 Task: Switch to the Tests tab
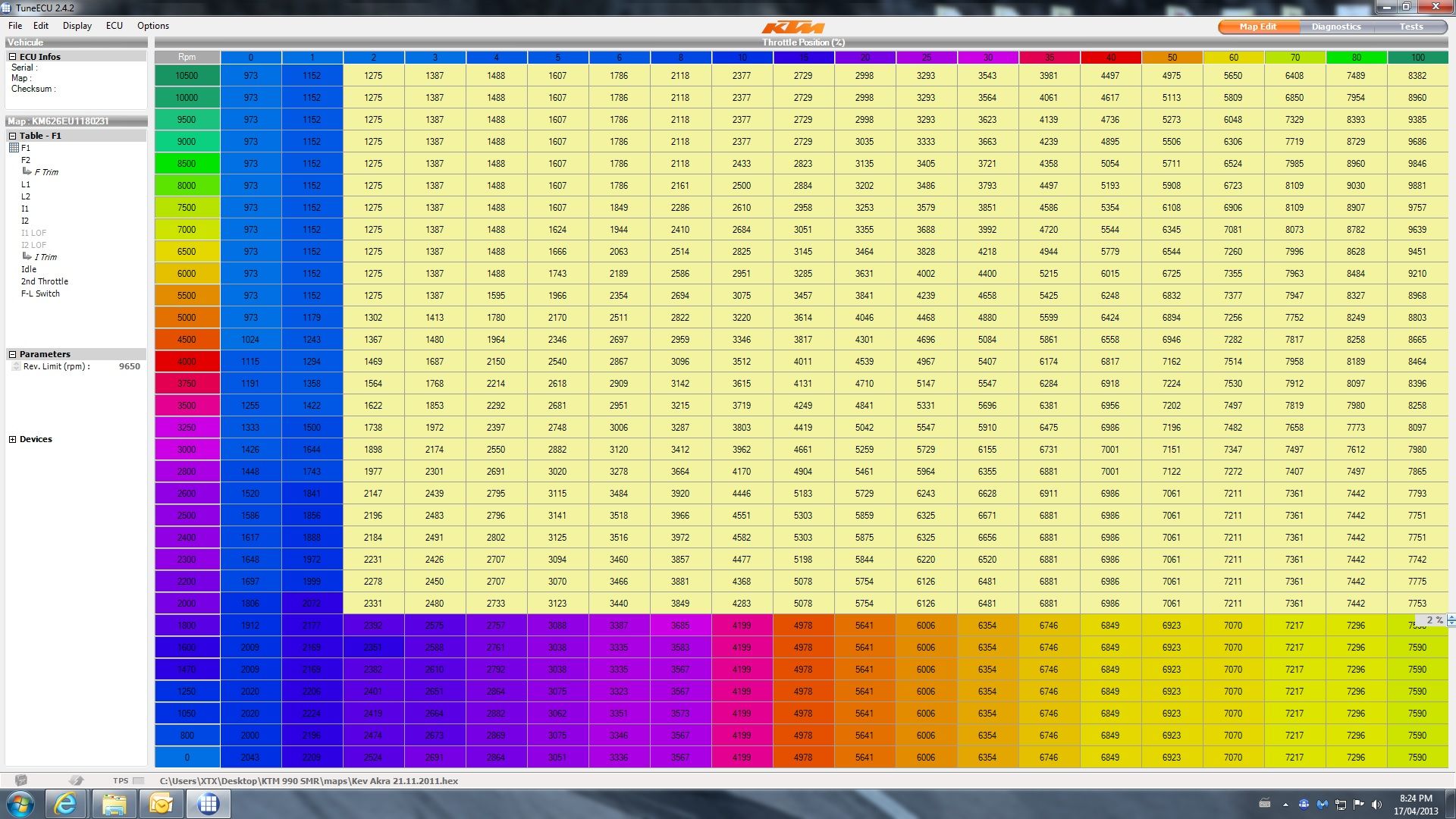click(x=1410, y=27)
